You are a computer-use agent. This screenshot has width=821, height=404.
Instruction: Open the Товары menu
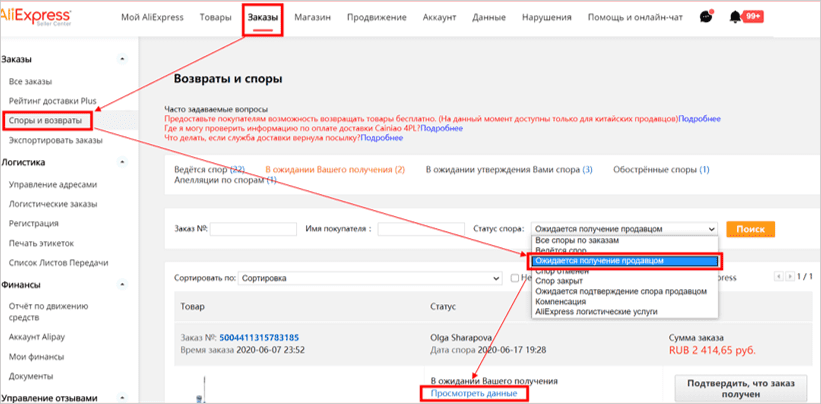coord(215,17)
